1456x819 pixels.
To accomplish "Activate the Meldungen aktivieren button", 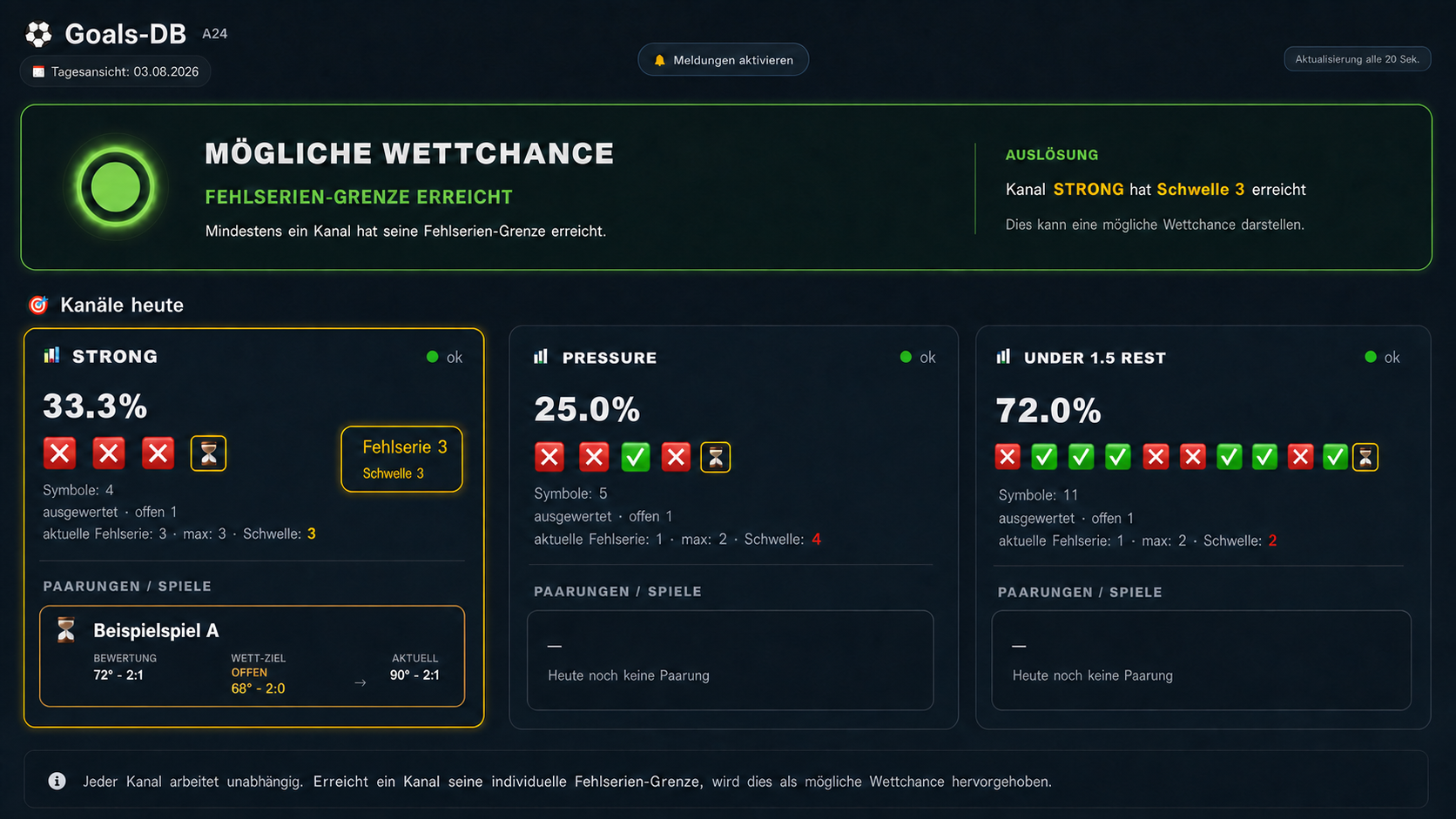I will pyautogui.click(x=723, y=60).
